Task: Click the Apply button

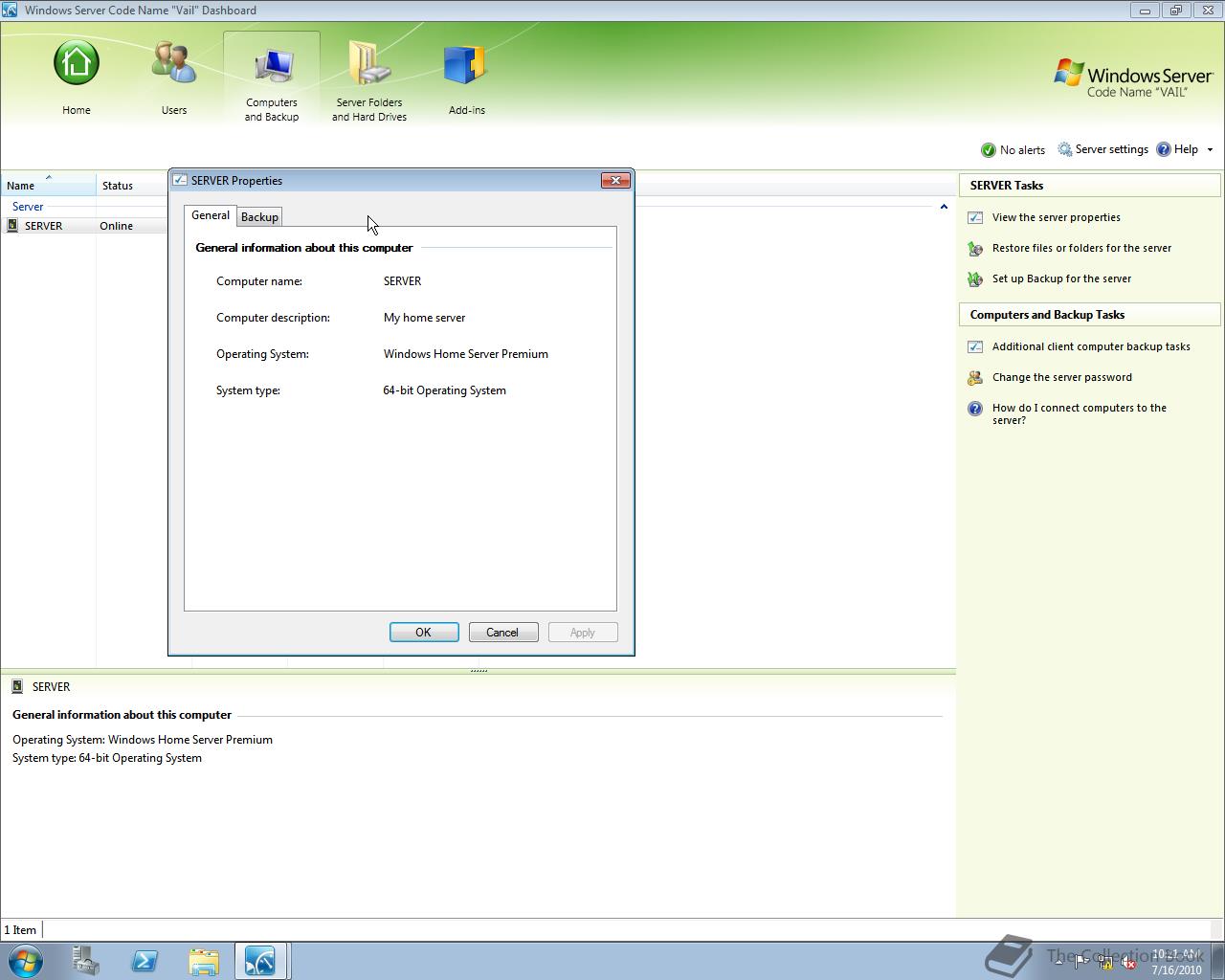Action: 583,633
